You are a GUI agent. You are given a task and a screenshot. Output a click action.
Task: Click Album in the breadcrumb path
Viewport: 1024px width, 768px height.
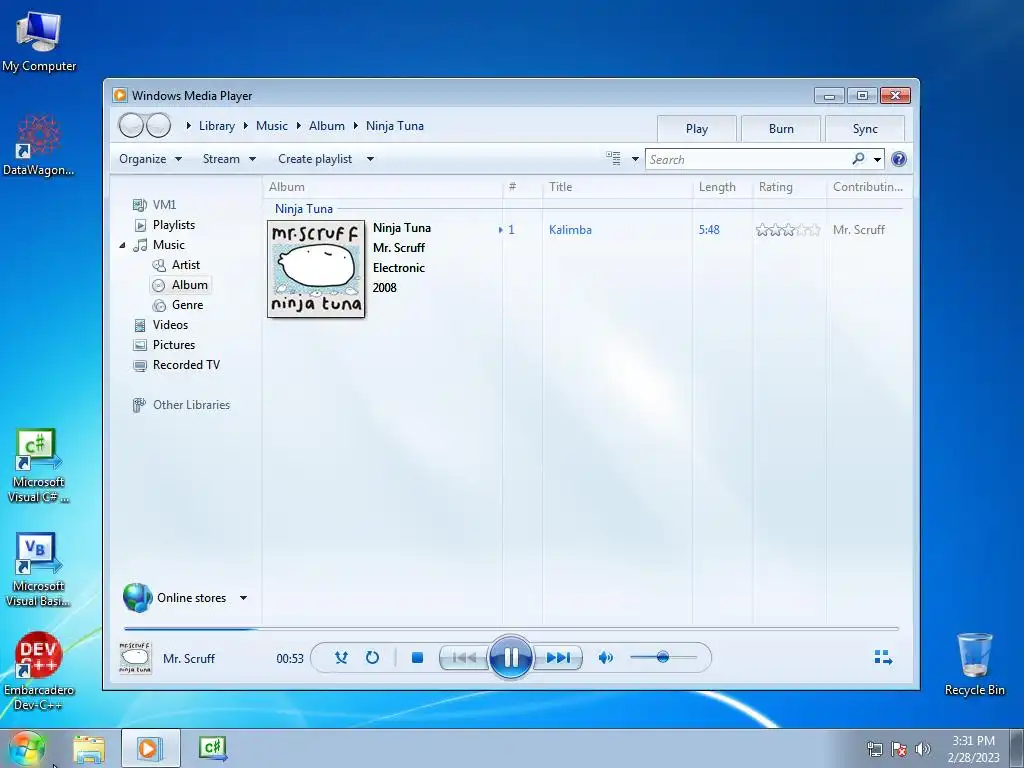coord(327,125)
